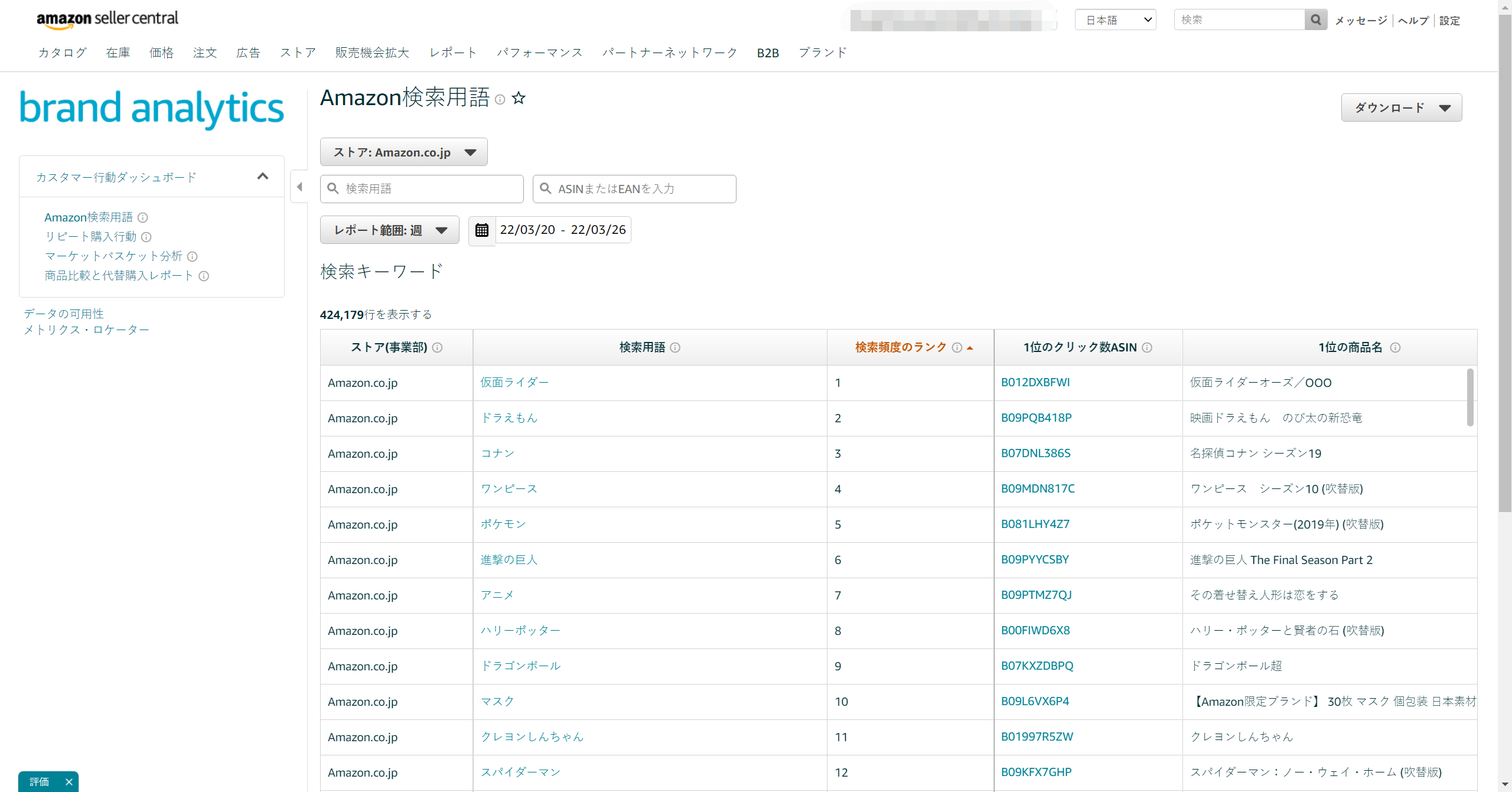Image resolution: width=1512 pixels, height=792 pixels.
Task: Open the B2B menu
Action: [x=768, y=53]
